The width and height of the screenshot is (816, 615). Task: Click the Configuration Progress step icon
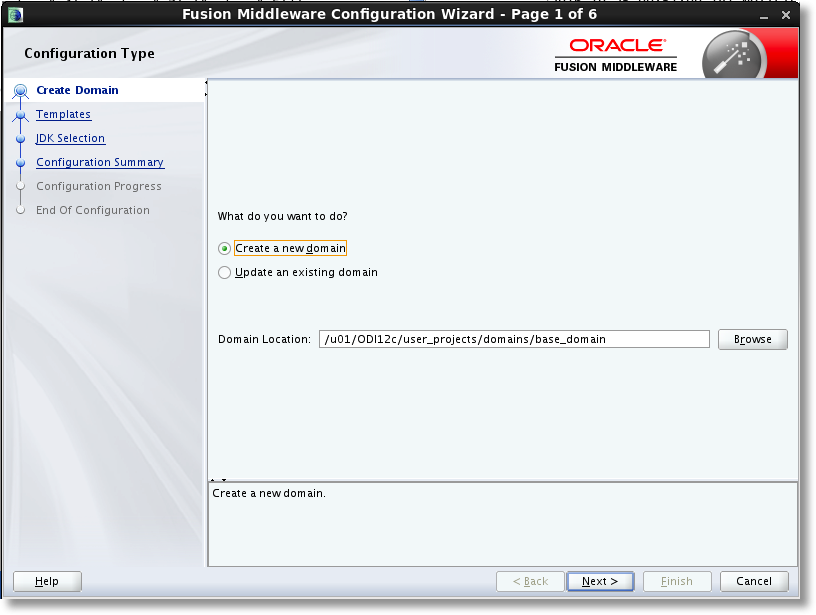click(21, 186)
